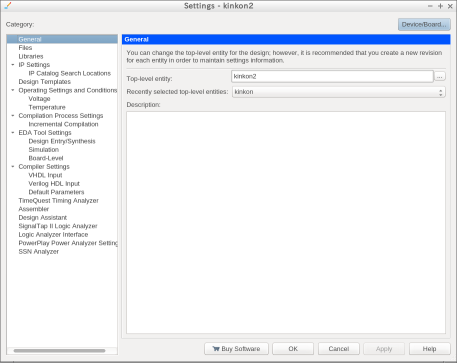The height and width of the screenshot is (363, 457).
Task: Collapse the EDA Tool Settings node
Action: [13, 133]
